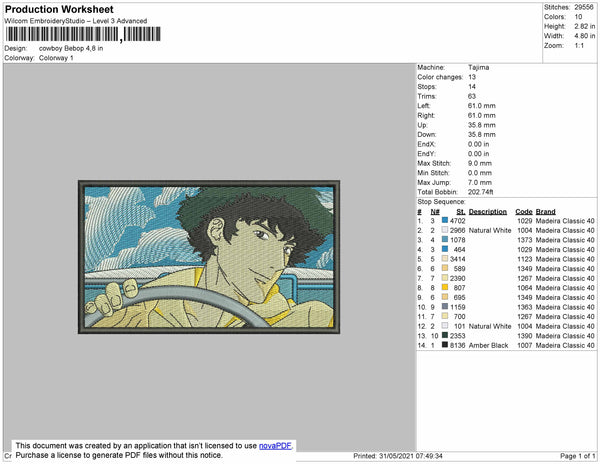600x464 pixels.
Task: Select the 'Colorway 1' value
Action: pos(56,58)
